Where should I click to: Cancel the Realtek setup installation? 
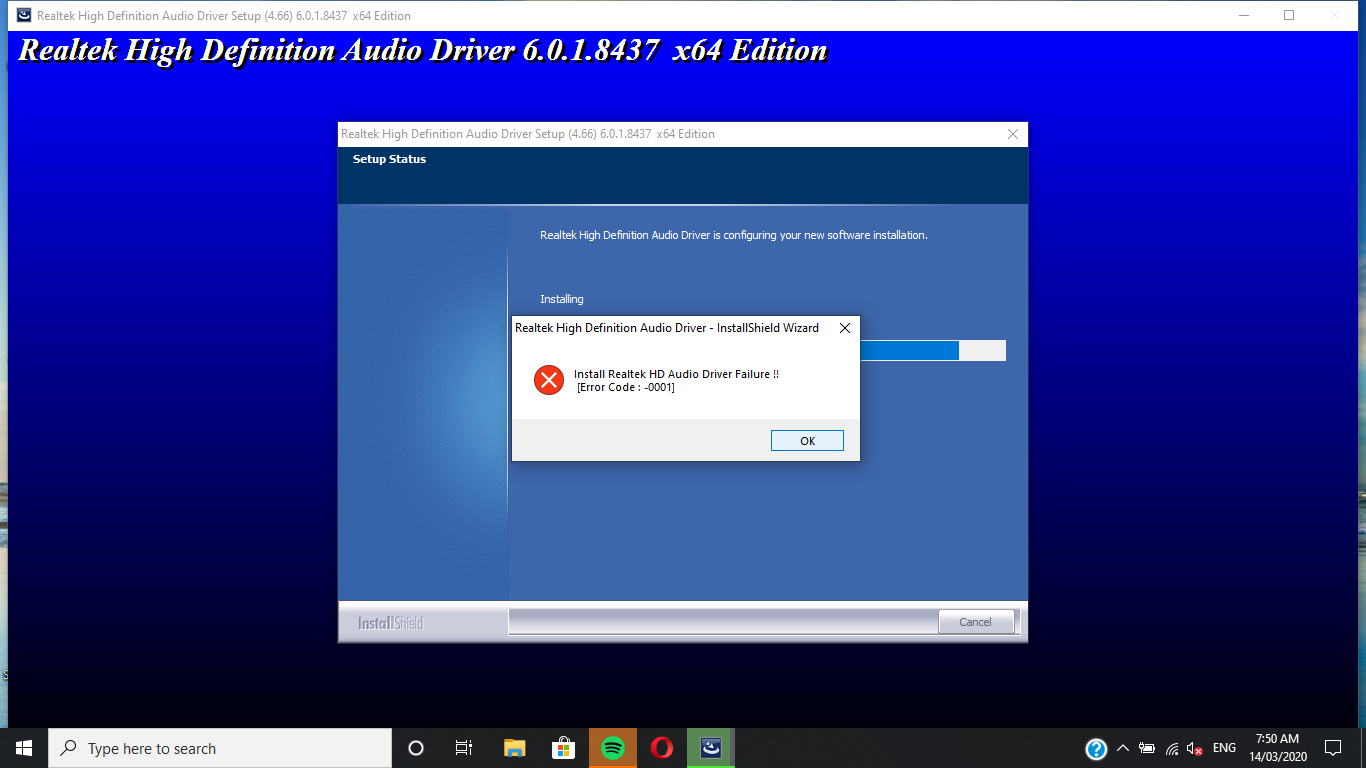(975, 622)
